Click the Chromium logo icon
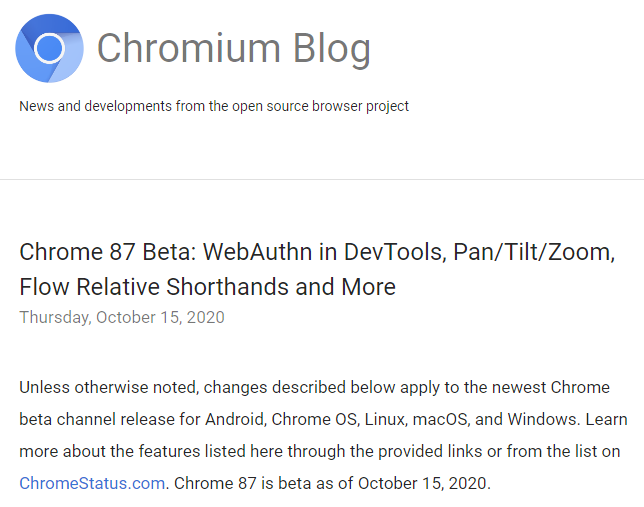This screenshot has width=644, height=507. 49,48
